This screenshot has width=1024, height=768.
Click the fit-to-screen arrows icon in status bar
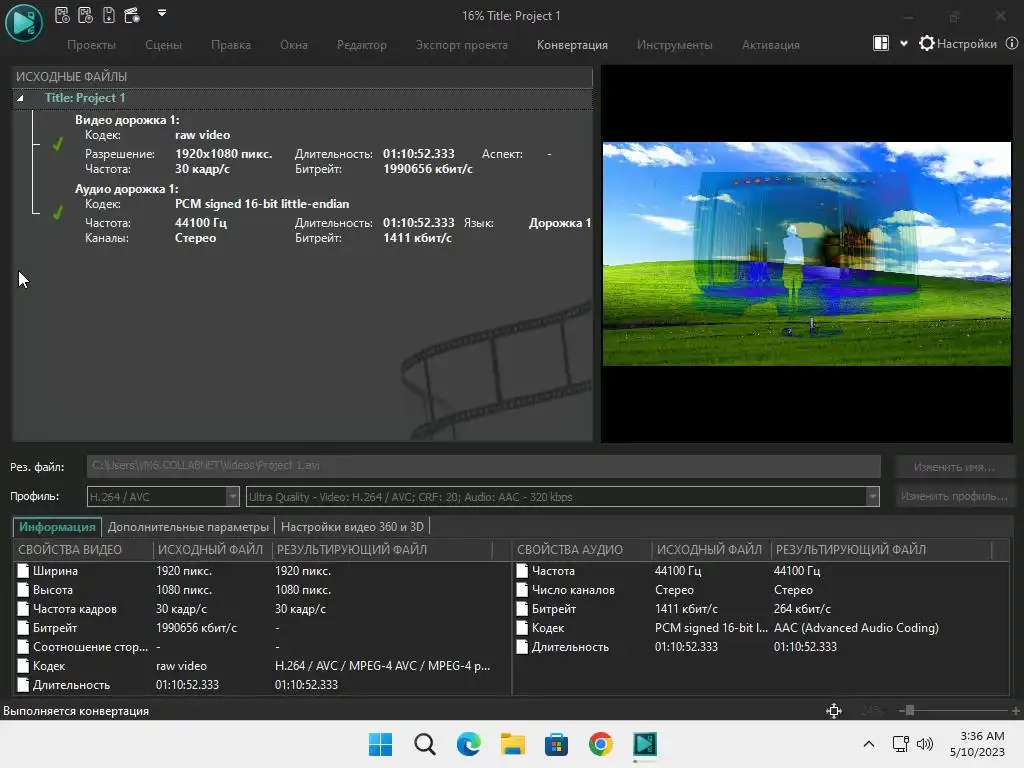tap(834, 711)
